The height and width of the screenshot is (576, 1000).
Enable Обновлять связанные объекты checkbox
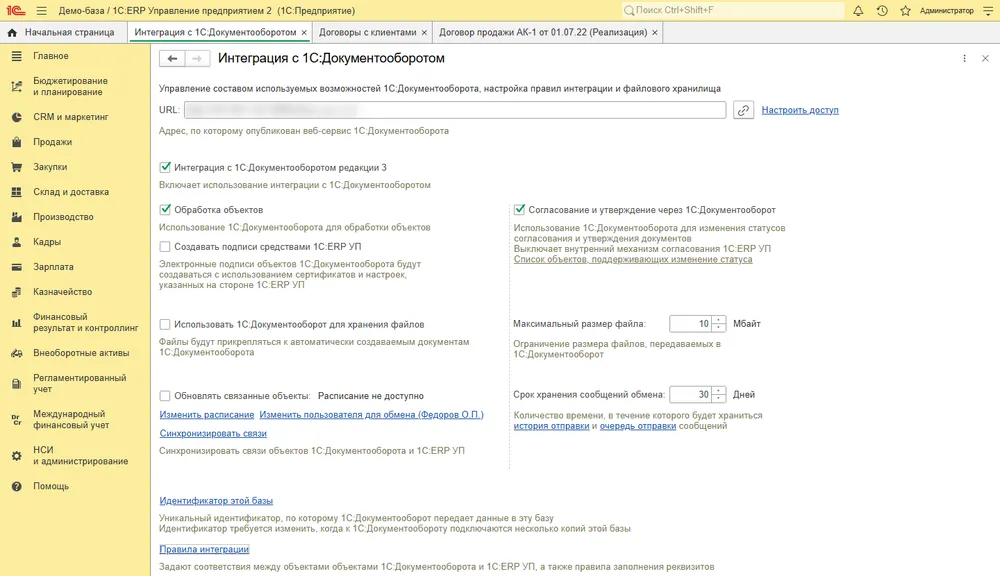click(165, 395)
